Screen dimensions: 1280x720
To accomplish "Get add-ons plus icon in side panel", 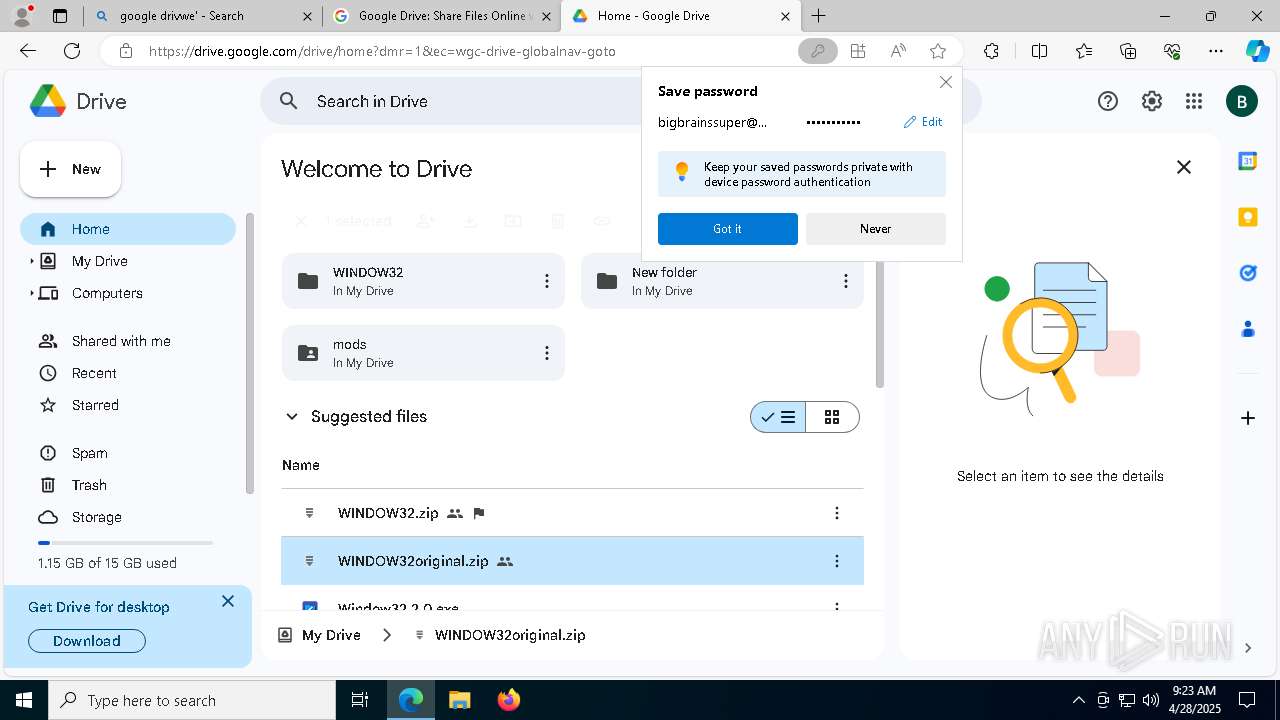I will pyautogui.click(x=1248, y=418).
